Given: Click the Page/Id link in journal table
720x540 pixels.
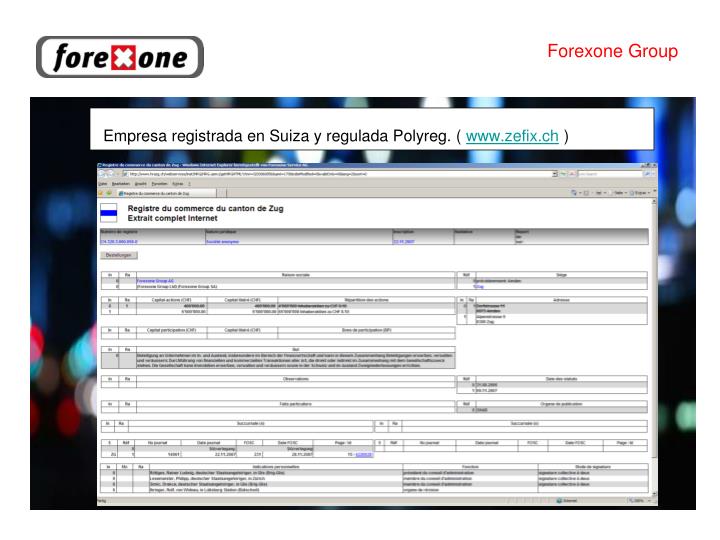Looking at the screenshot, I should click(x=364, y=455).
